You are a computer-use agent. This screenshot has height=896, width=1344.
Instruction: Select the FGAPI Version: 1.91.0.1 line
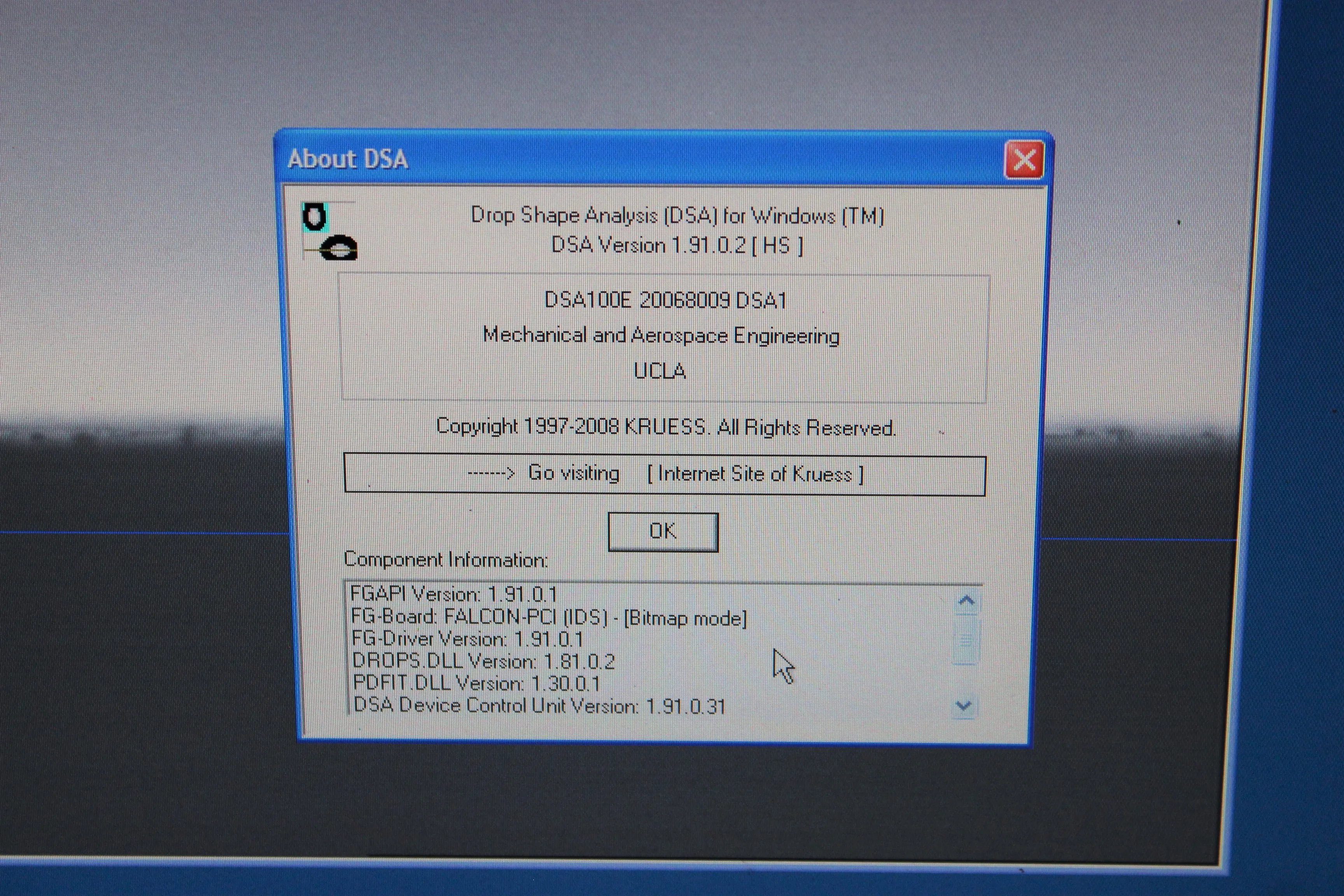coord(454,594)
